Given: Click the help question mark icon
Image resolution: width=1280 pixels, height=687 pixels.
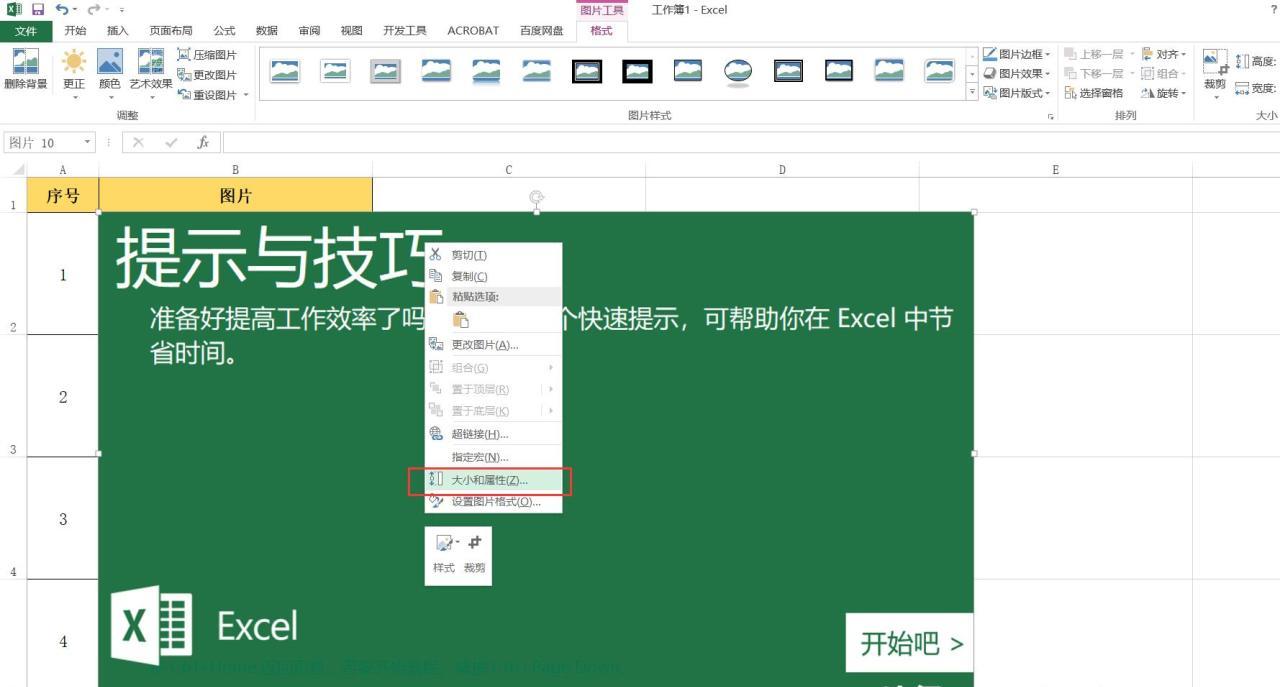Looking at the screenshot, I should 1273,9.
